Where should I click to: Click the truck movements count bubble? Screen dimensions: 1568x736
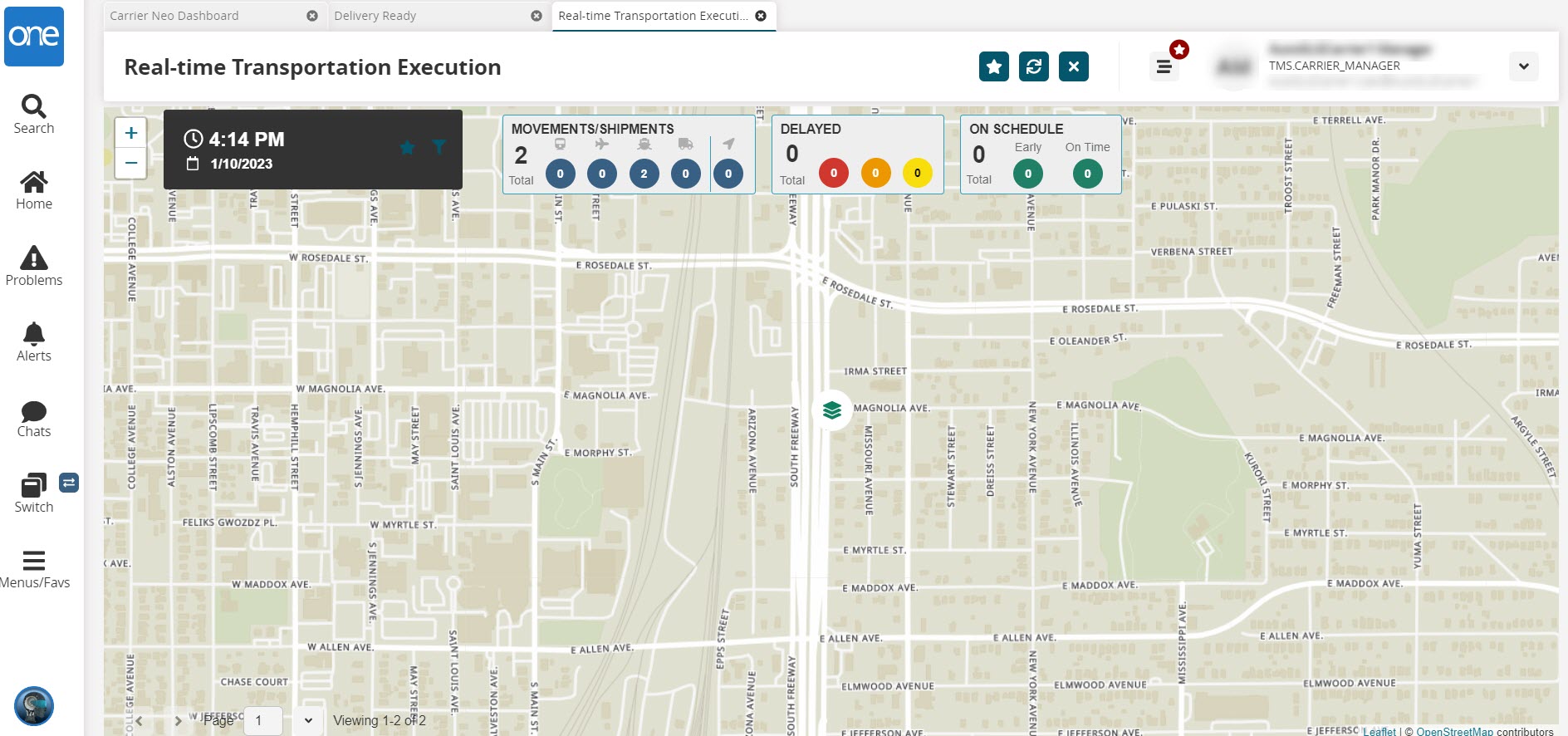tap(686, 174)
